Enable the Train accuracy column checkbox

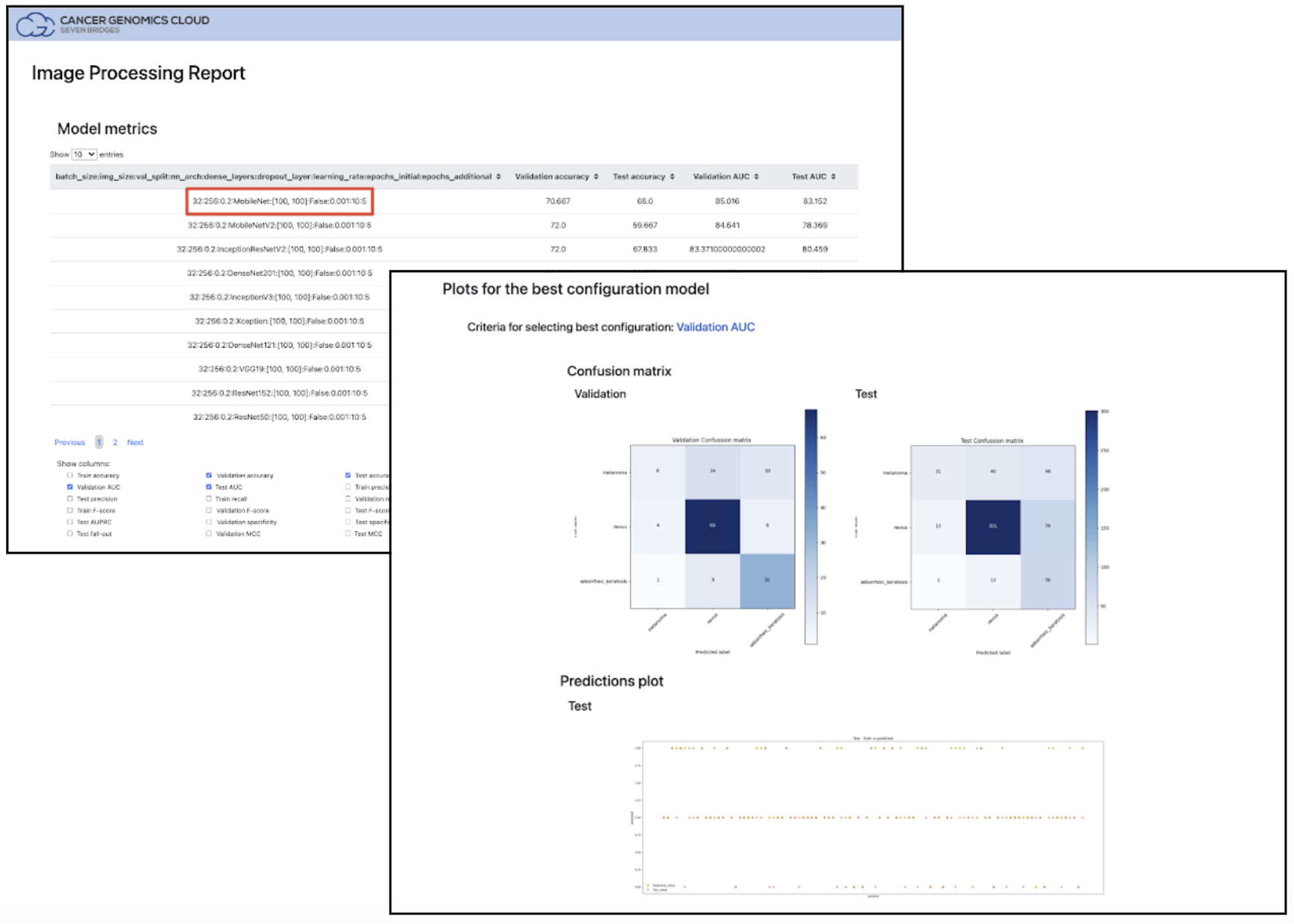[x=70, y=475]
